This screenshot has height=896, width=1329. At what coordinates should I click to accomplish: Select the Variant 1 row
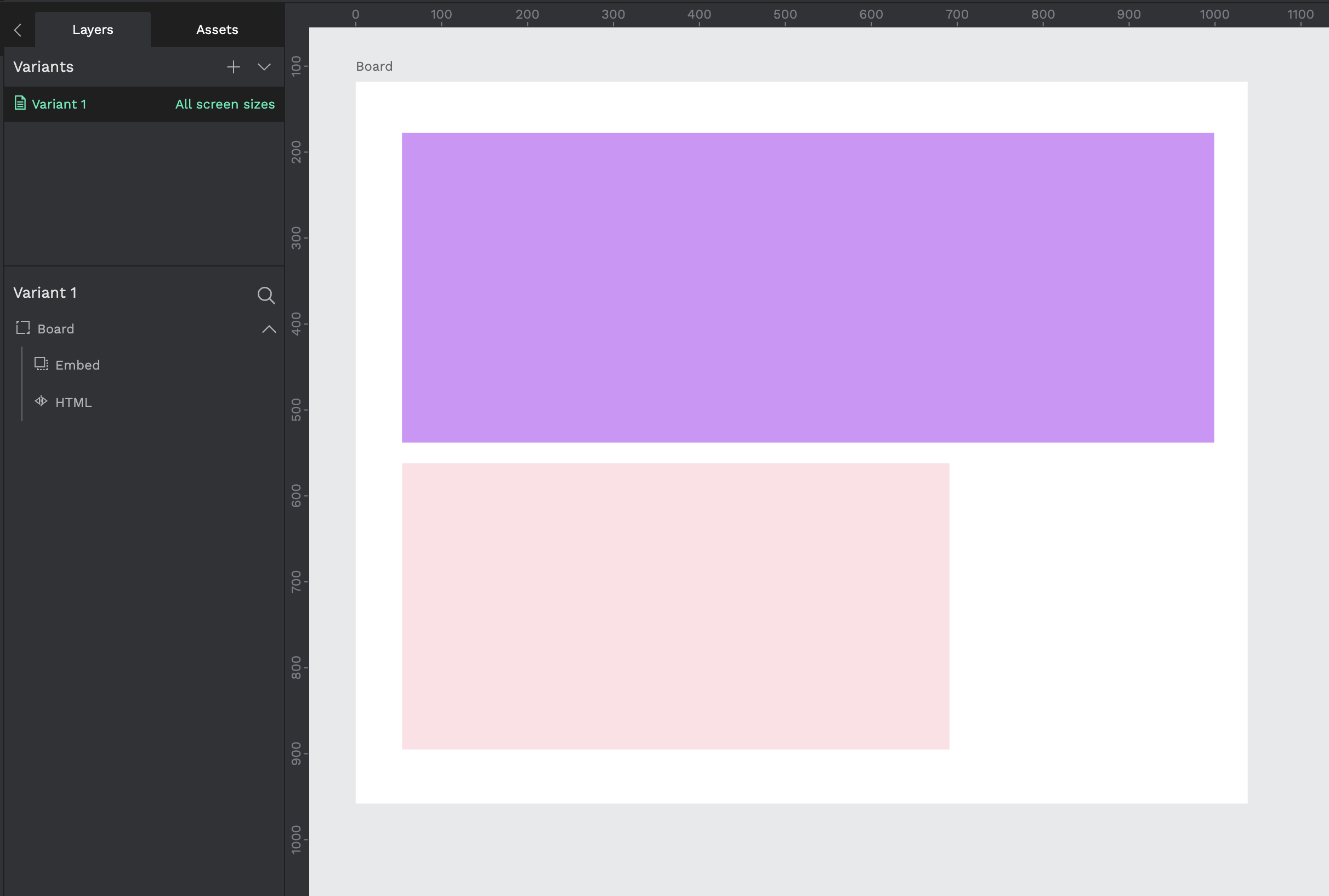(x=144, y=104)
